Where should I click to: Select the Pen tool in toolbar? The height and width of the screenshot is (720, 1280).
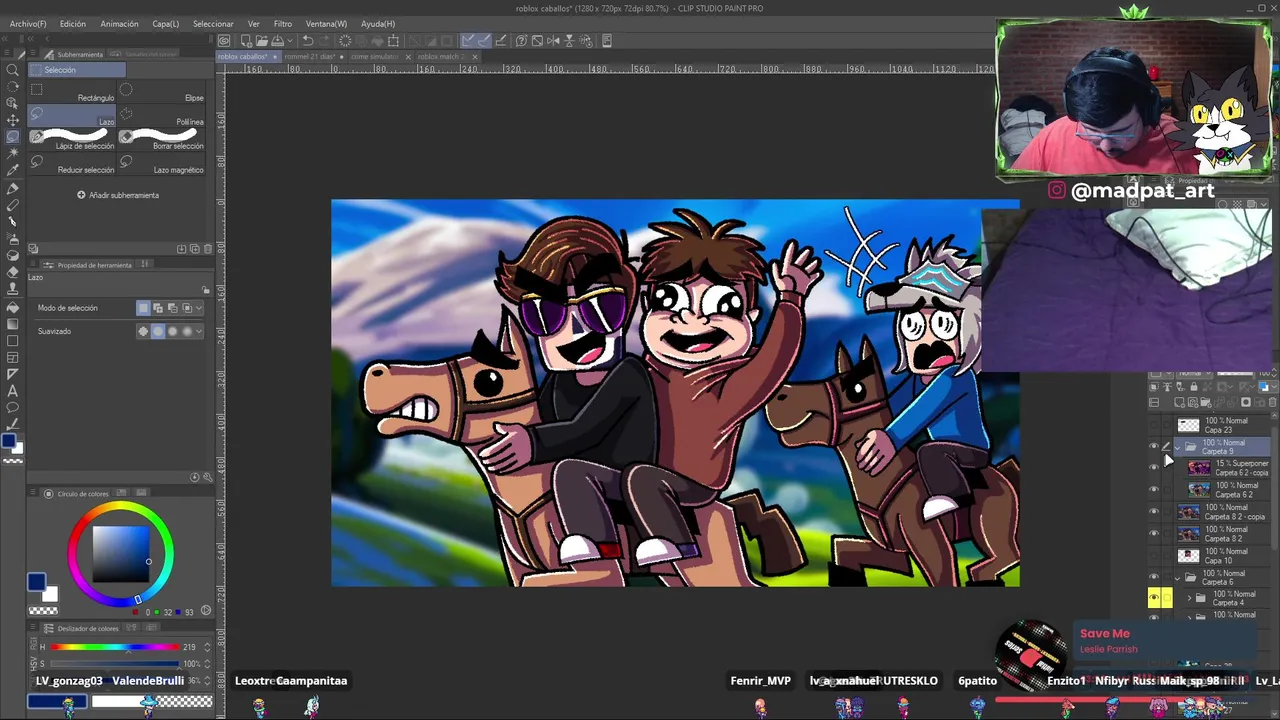tap(13, 188)
